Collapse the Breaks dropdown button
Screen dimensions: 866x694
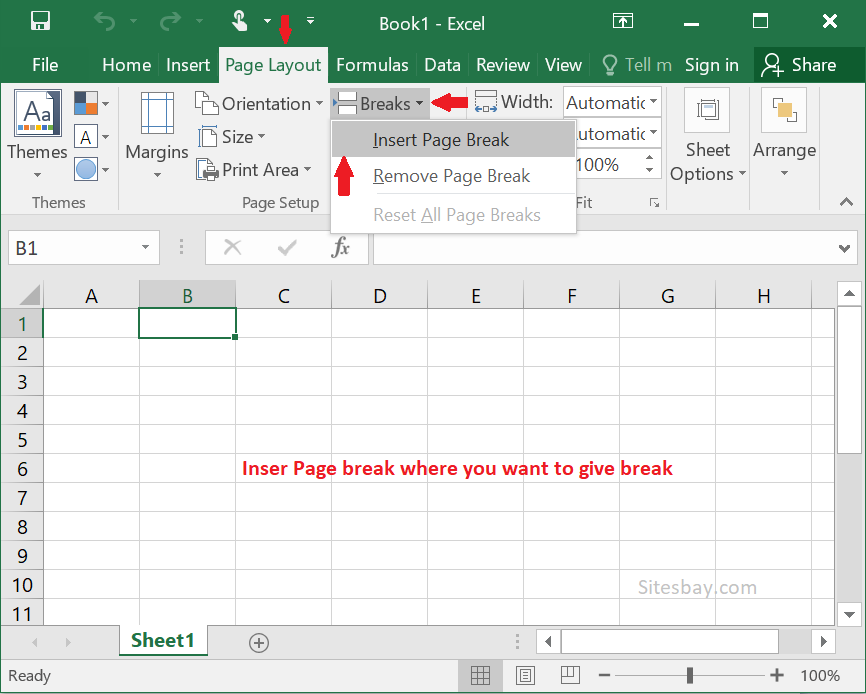tap(379, 103)
